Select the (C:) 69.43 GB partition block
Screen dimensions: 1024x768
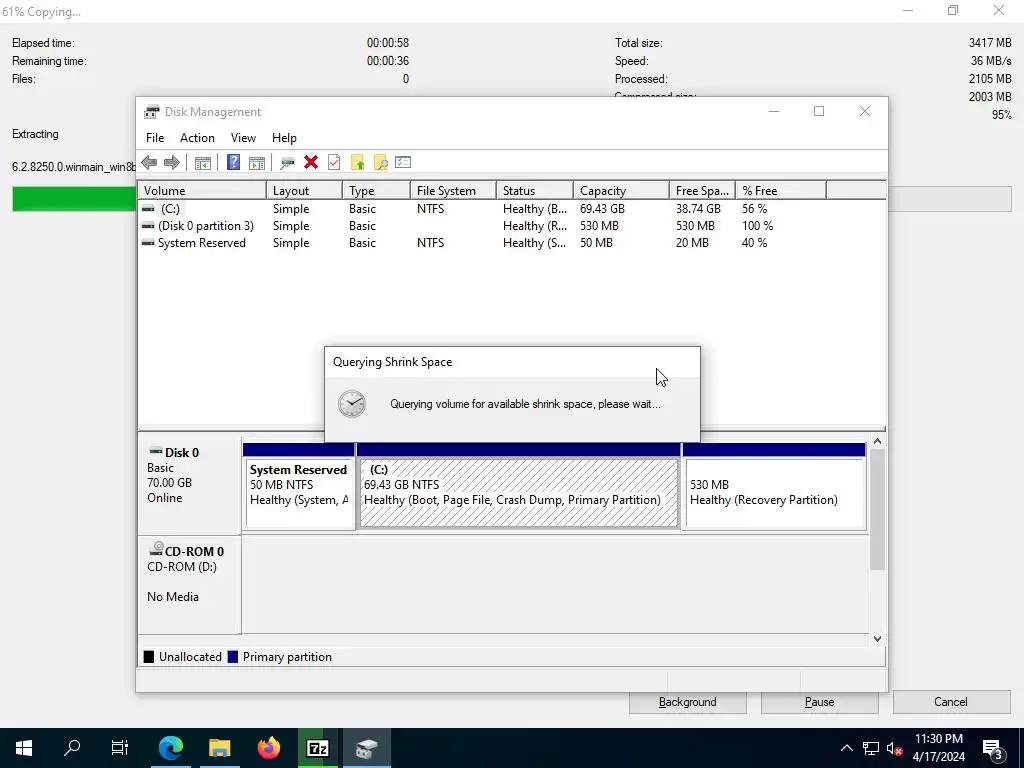pyautogui.click(x=519, y=493)
